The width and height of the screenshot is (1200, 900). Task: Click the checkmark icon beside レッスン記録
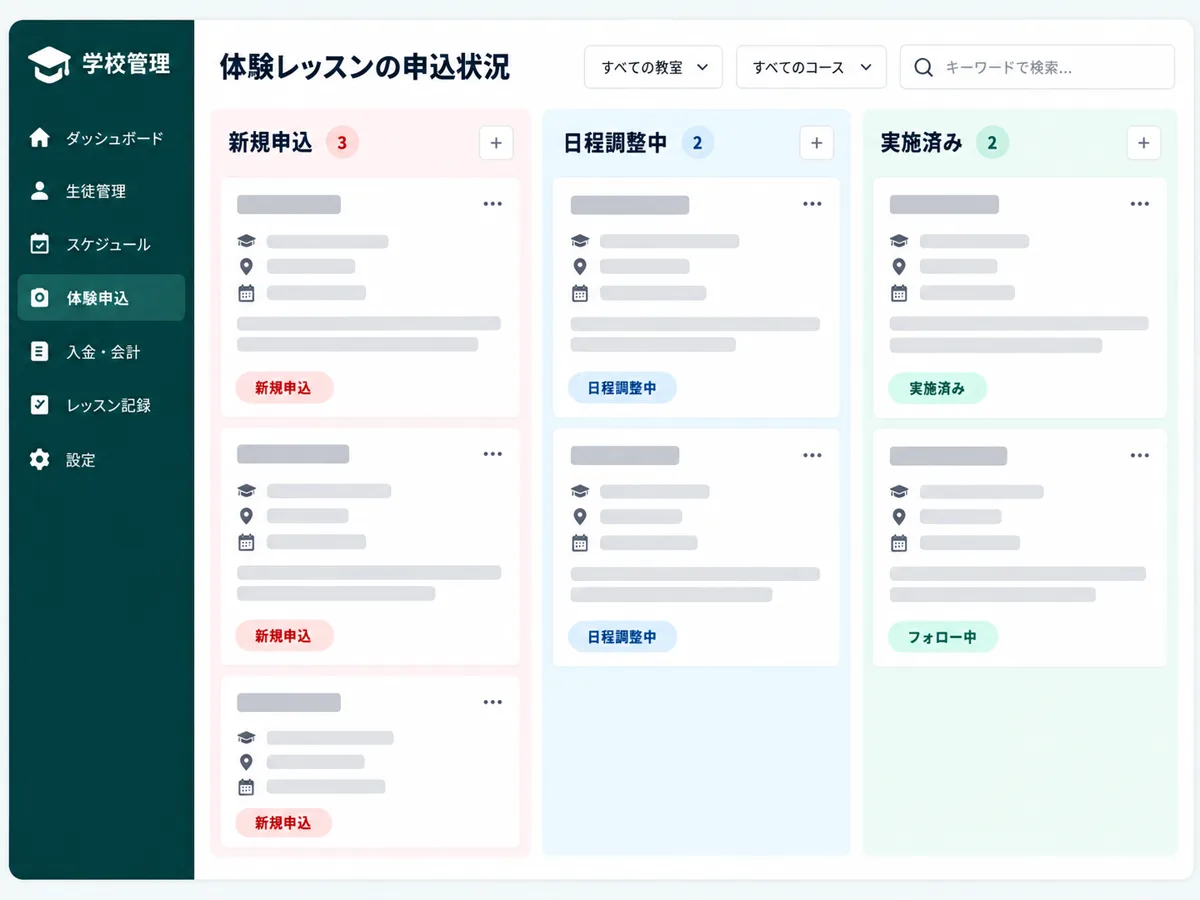39,405
